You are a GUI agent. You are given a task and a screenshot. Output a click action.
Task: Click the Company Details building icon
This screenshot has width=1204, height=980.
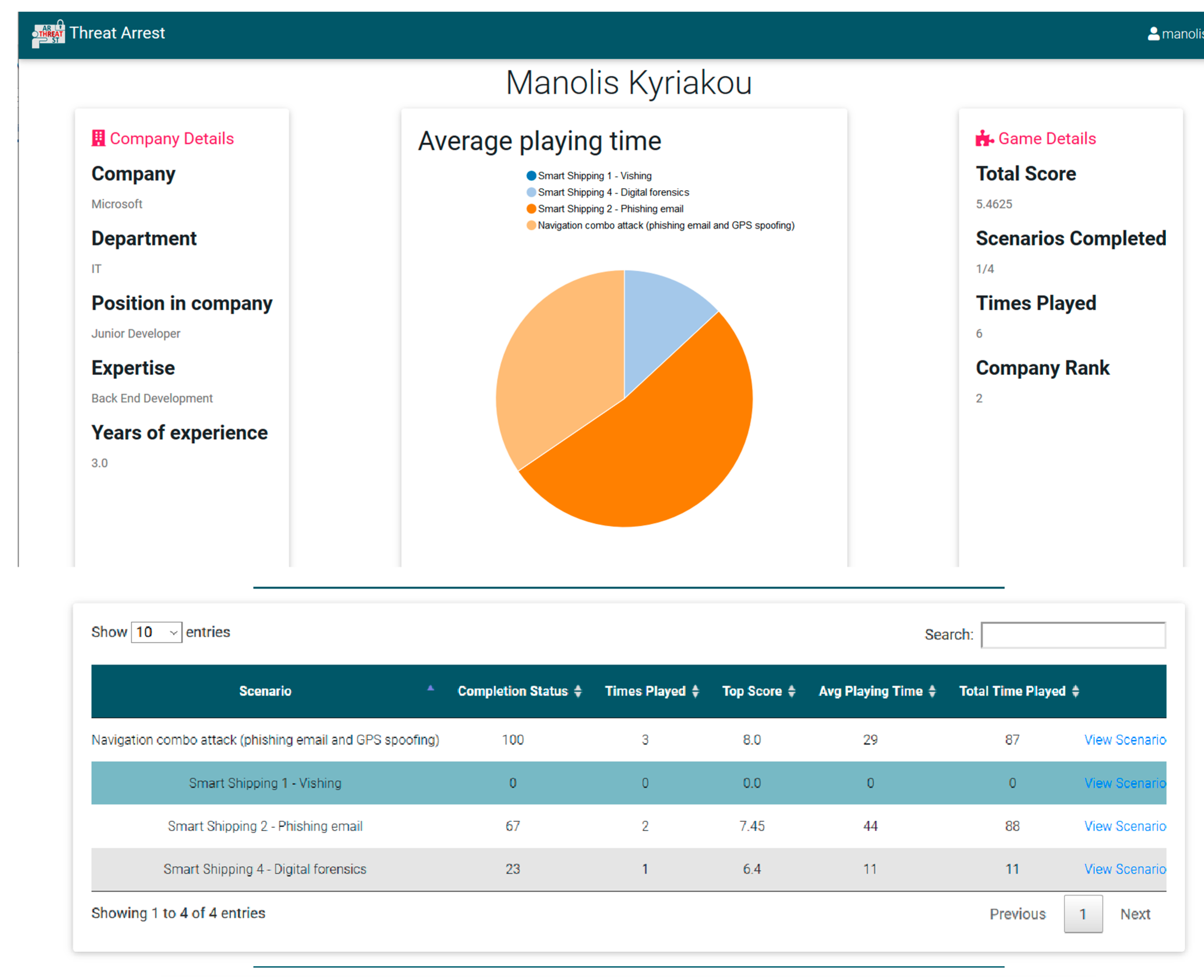point(98,138)
